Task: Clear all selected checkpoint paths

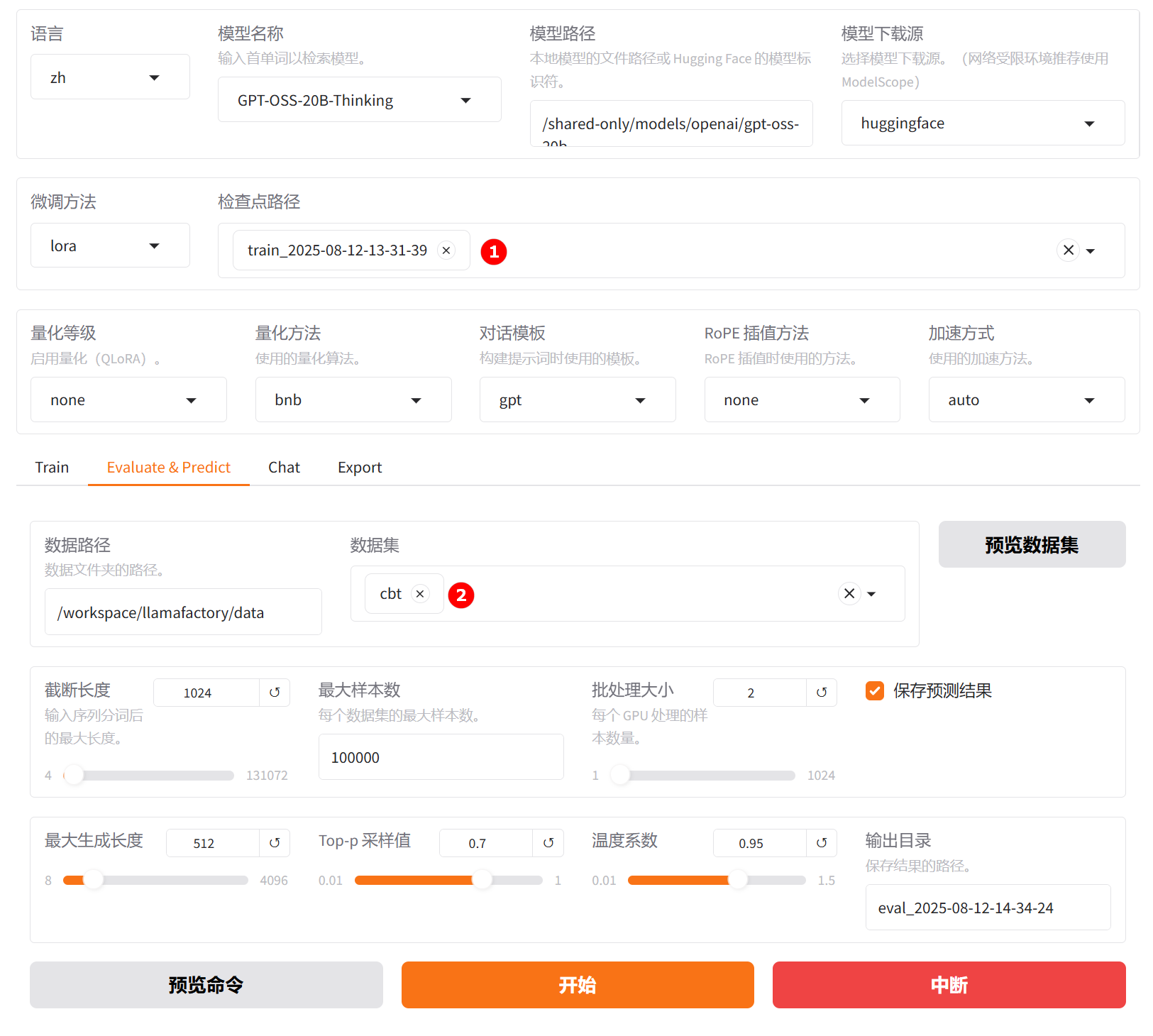Action: point(1068,250)
